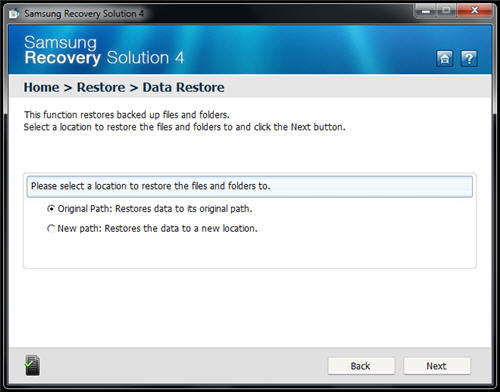Screen dimensions: 500x392
Task: Go to the Home screen icon
Action: point(445,59)
